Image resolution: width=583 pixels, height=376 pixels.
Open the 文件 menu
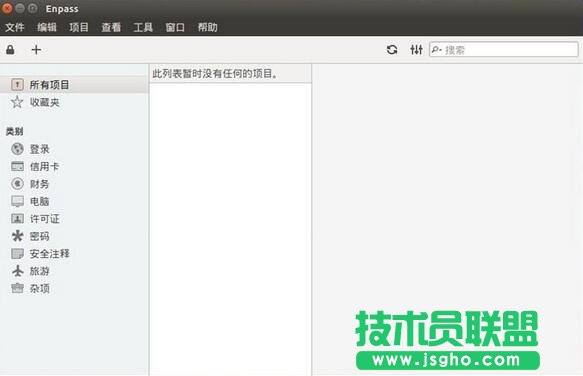pos(15,27)
